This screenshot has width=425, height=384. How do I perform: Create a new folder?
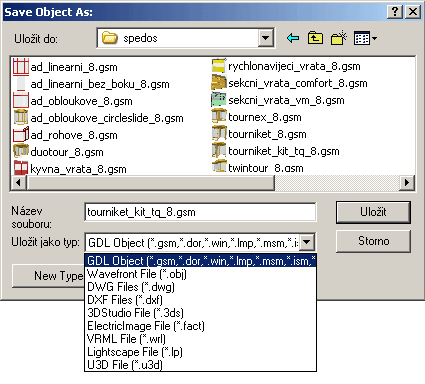tap(339, 38)
